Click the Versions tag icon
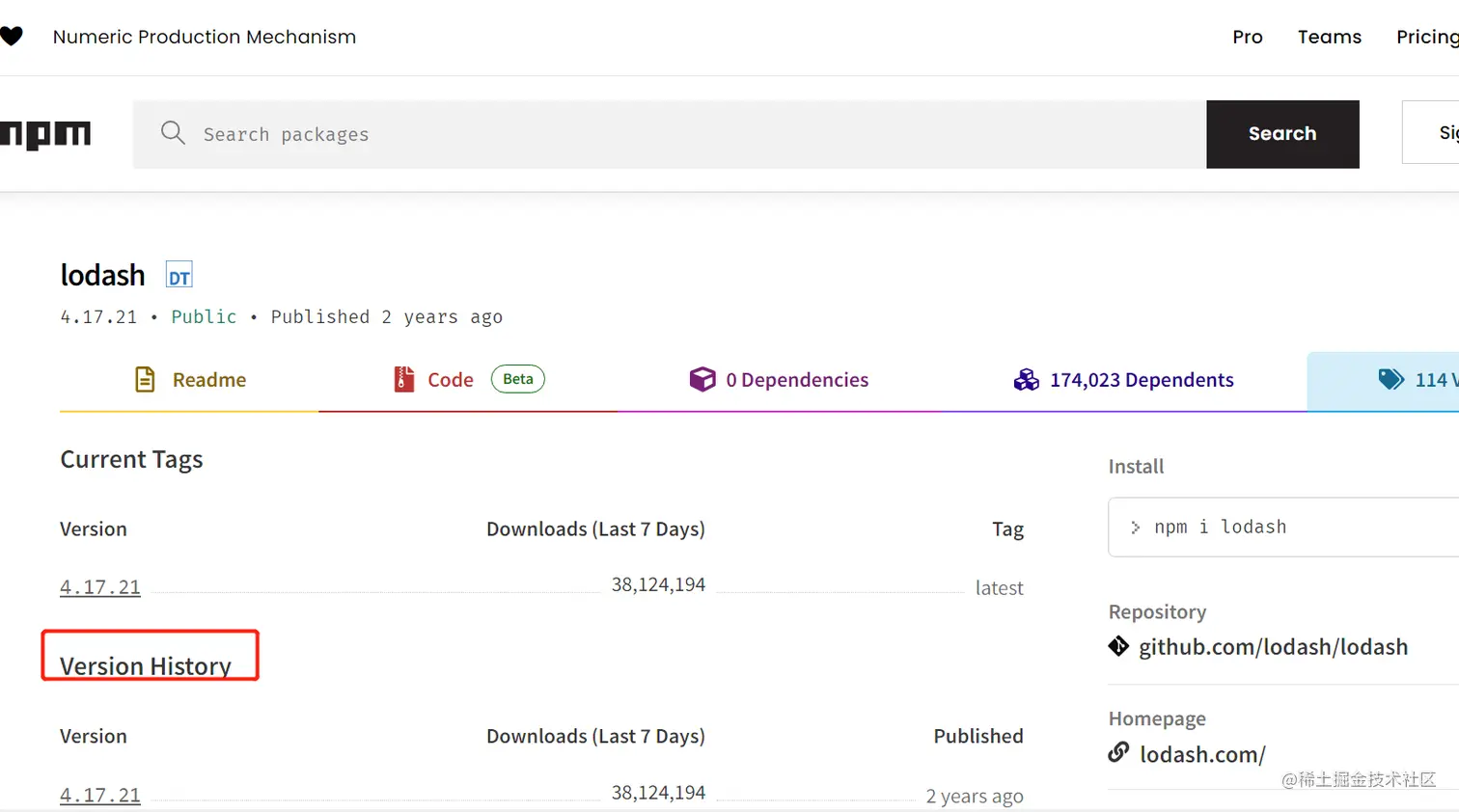 click(x=1390, y=379)
